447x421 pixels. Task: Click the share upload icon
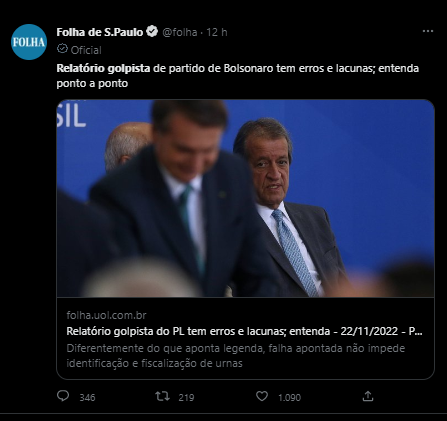pos(368,396)
